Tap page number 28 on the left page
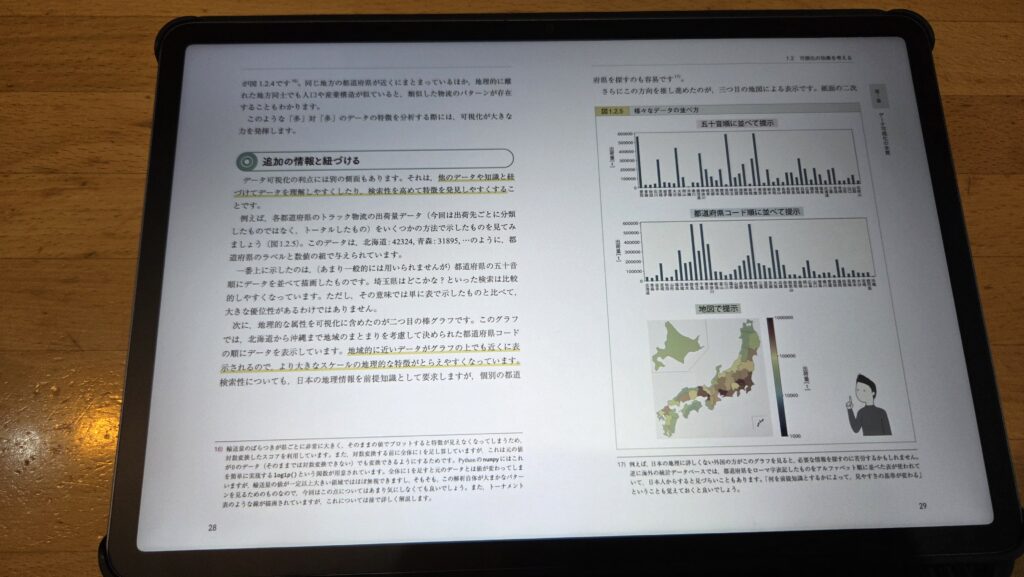1024x577 pixels. coord(212,527)
